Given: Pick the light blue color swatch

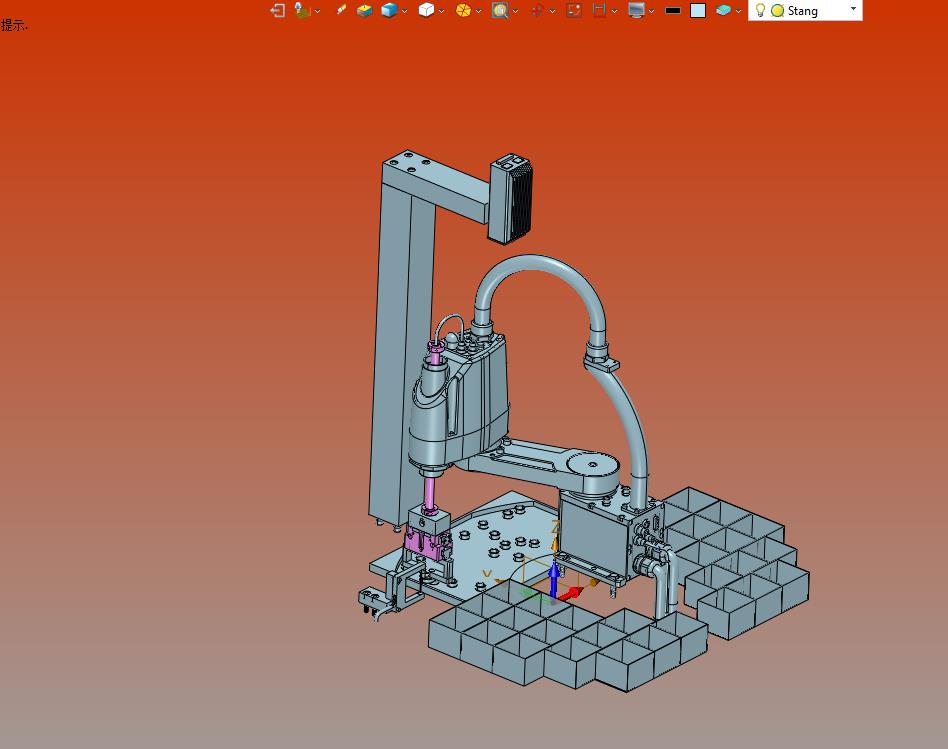Looking at the screenshot, I should 698,11.
